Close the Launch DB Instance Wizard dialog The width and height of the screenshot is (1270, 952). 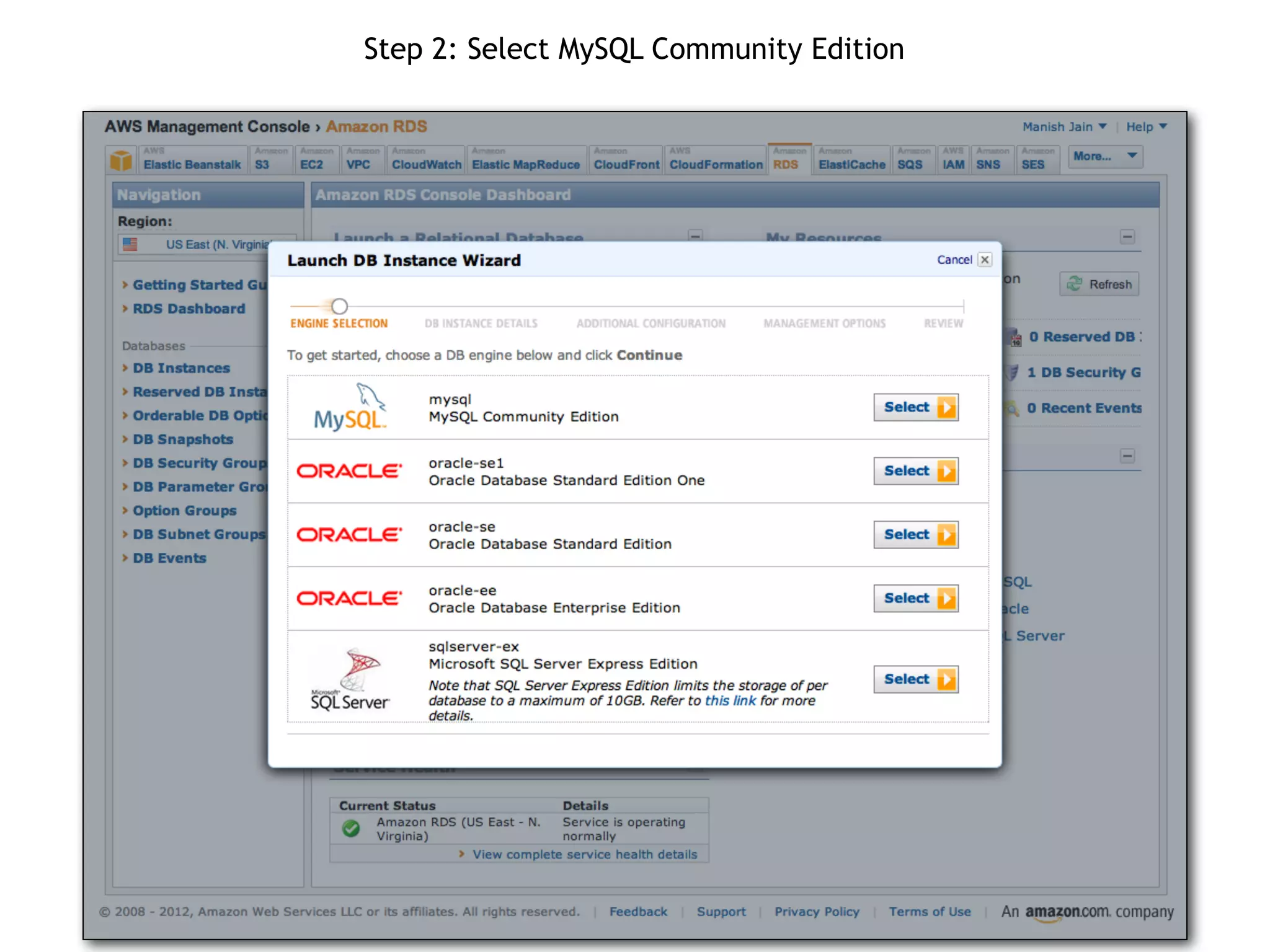(985, 260)
